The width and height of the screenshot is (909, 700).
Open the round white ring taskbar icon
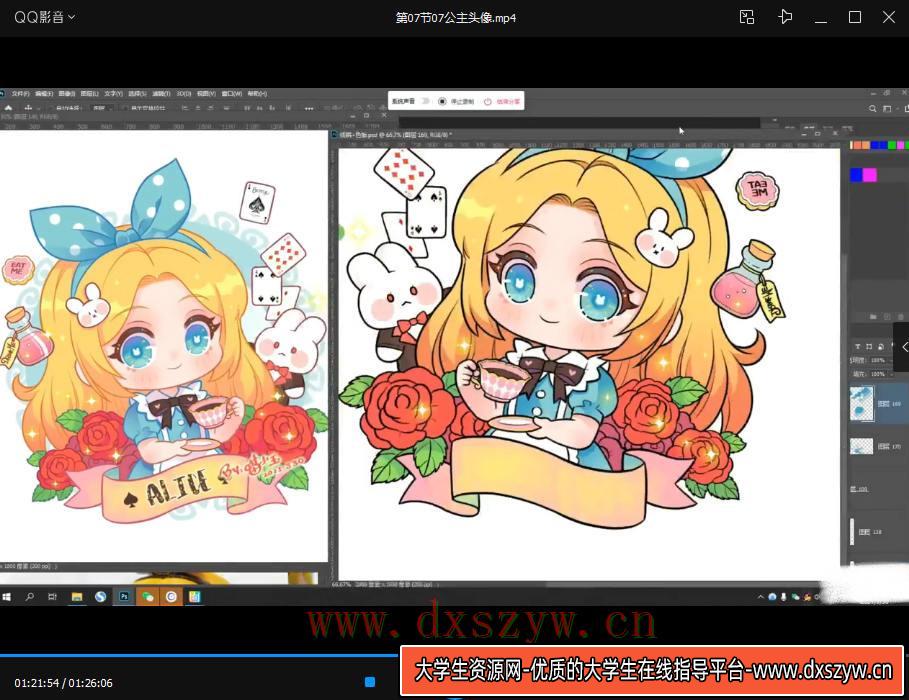click(171, 596)
